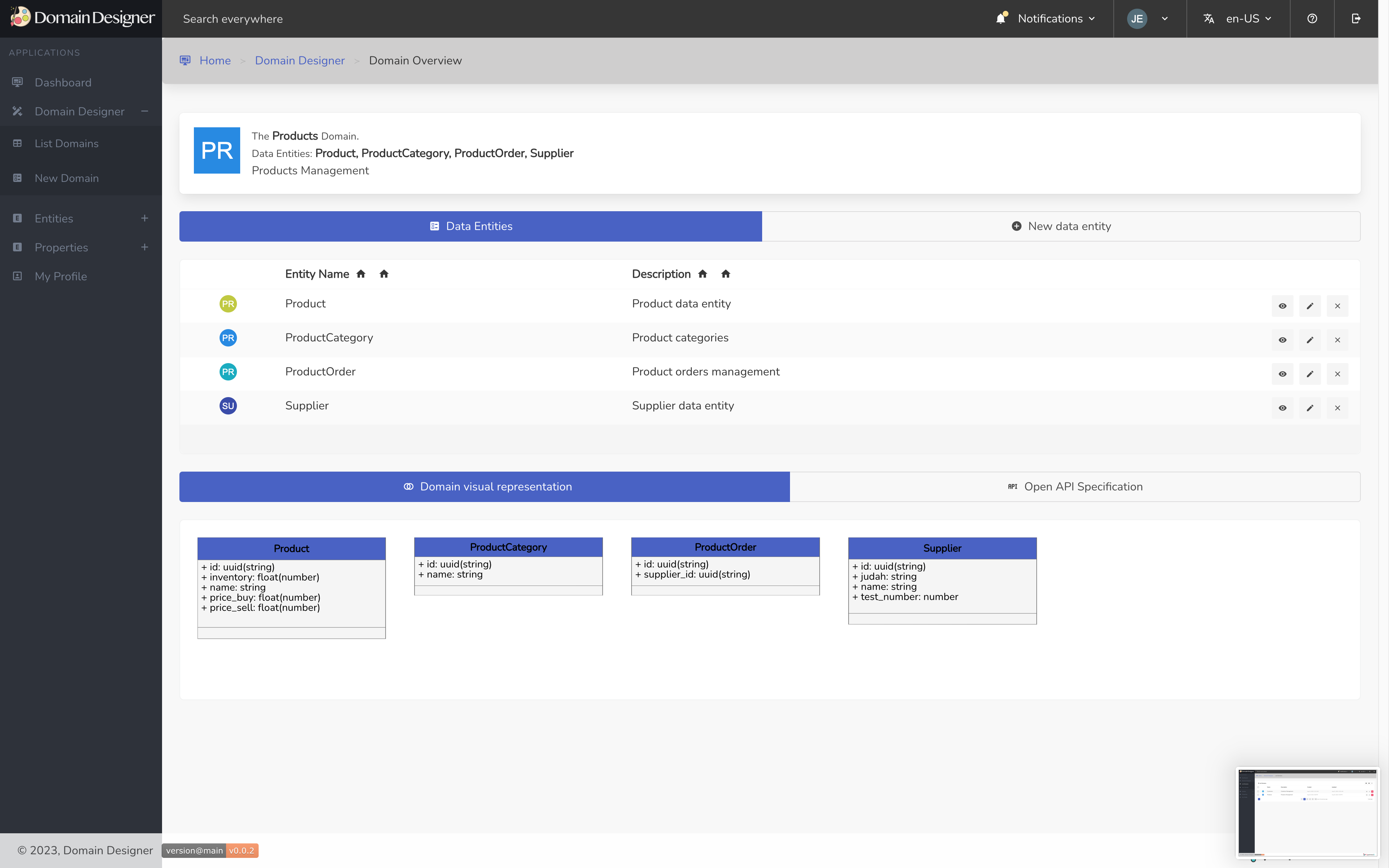View the Supplier entity with eye icon
This screenshot has height=868, width=1389.
pyautogui.click(x=1282, y=408)
